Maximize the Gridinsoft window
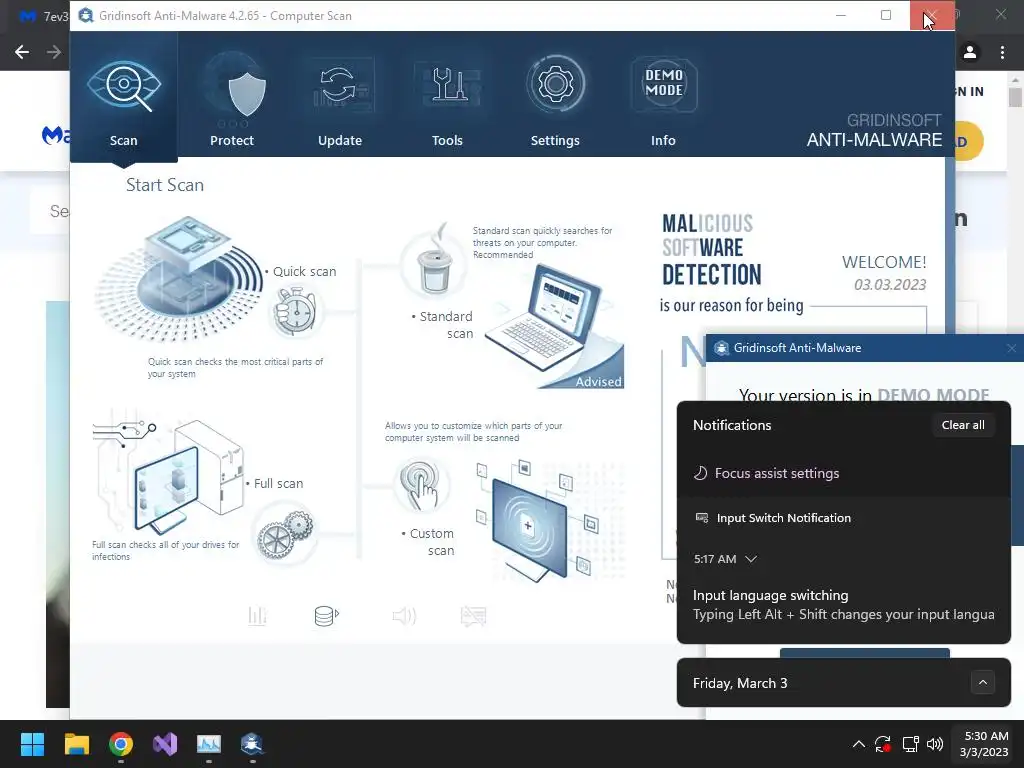This screenshot has width=1024, height=768. (886, 15)
